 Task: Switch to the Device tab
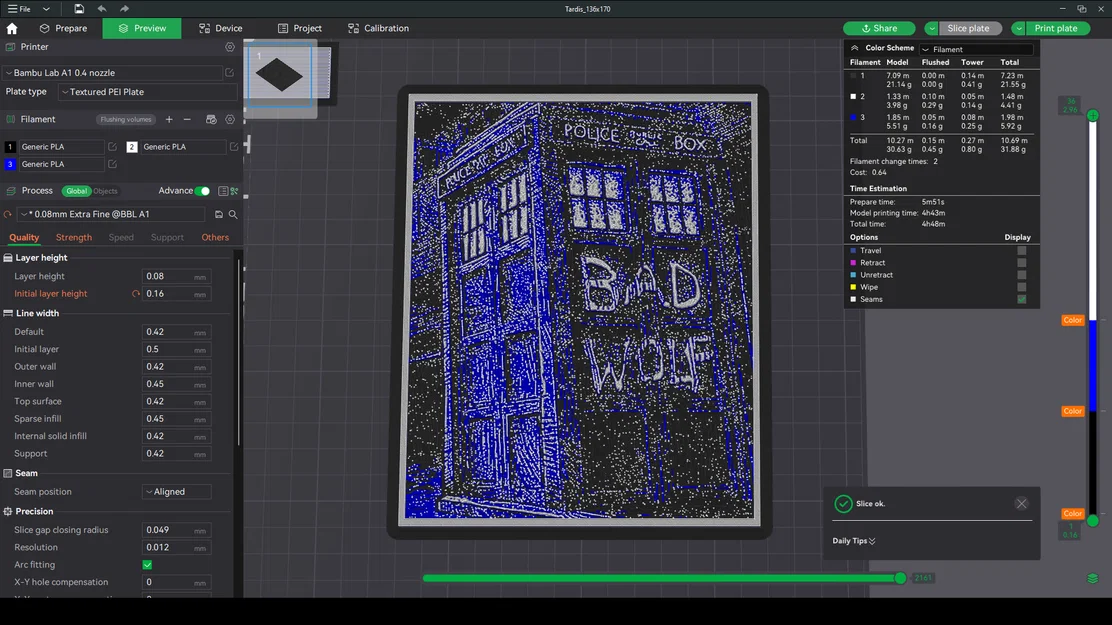coord(221,28)
